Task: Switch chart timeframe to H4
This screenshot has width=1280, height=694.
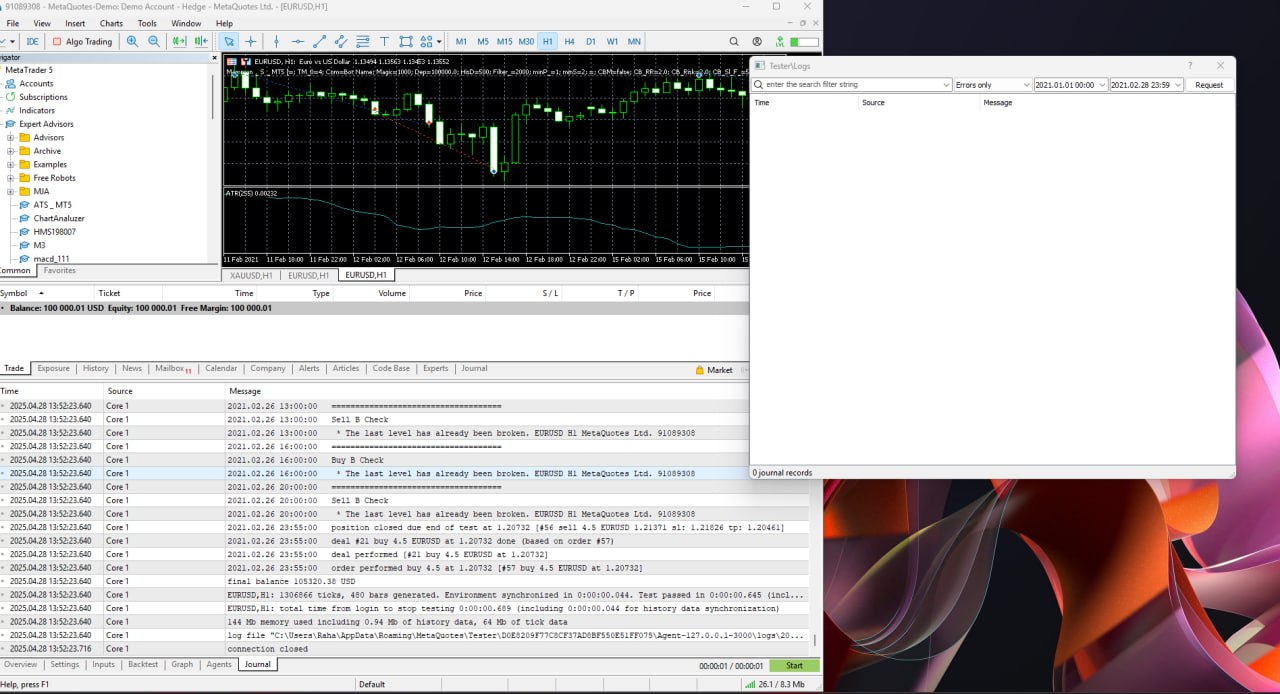Action: point(569,41)
